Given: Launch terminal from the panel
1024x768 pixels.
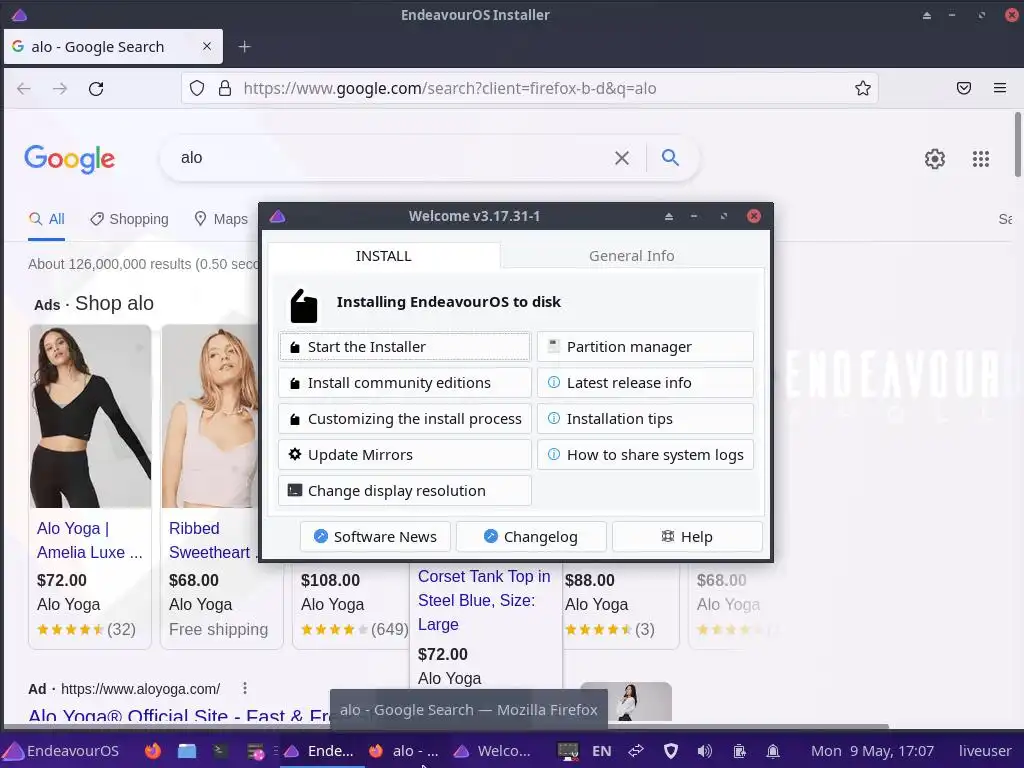Looking at the screenshot, I should 219,751.
